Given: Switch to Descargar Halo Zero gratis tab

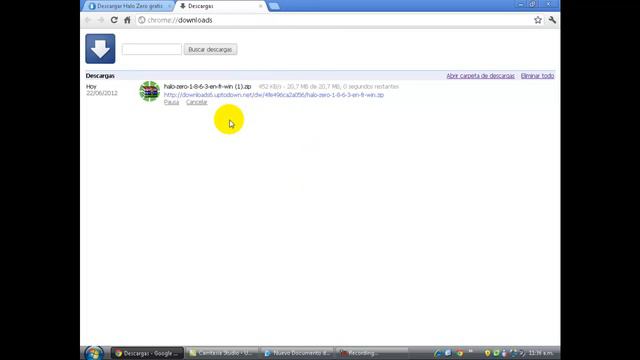Looking at the screenshot, I should point(129,6).
